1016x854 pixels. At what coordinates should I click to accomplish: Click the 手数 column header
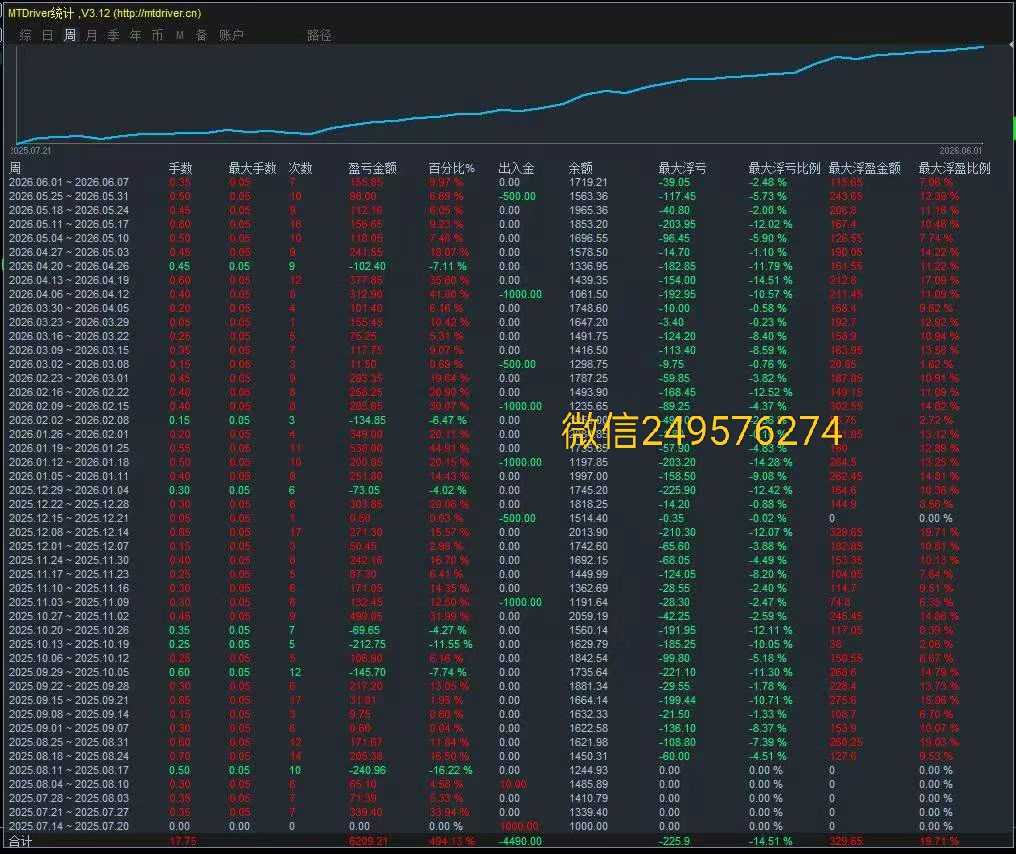pos(180,168)
